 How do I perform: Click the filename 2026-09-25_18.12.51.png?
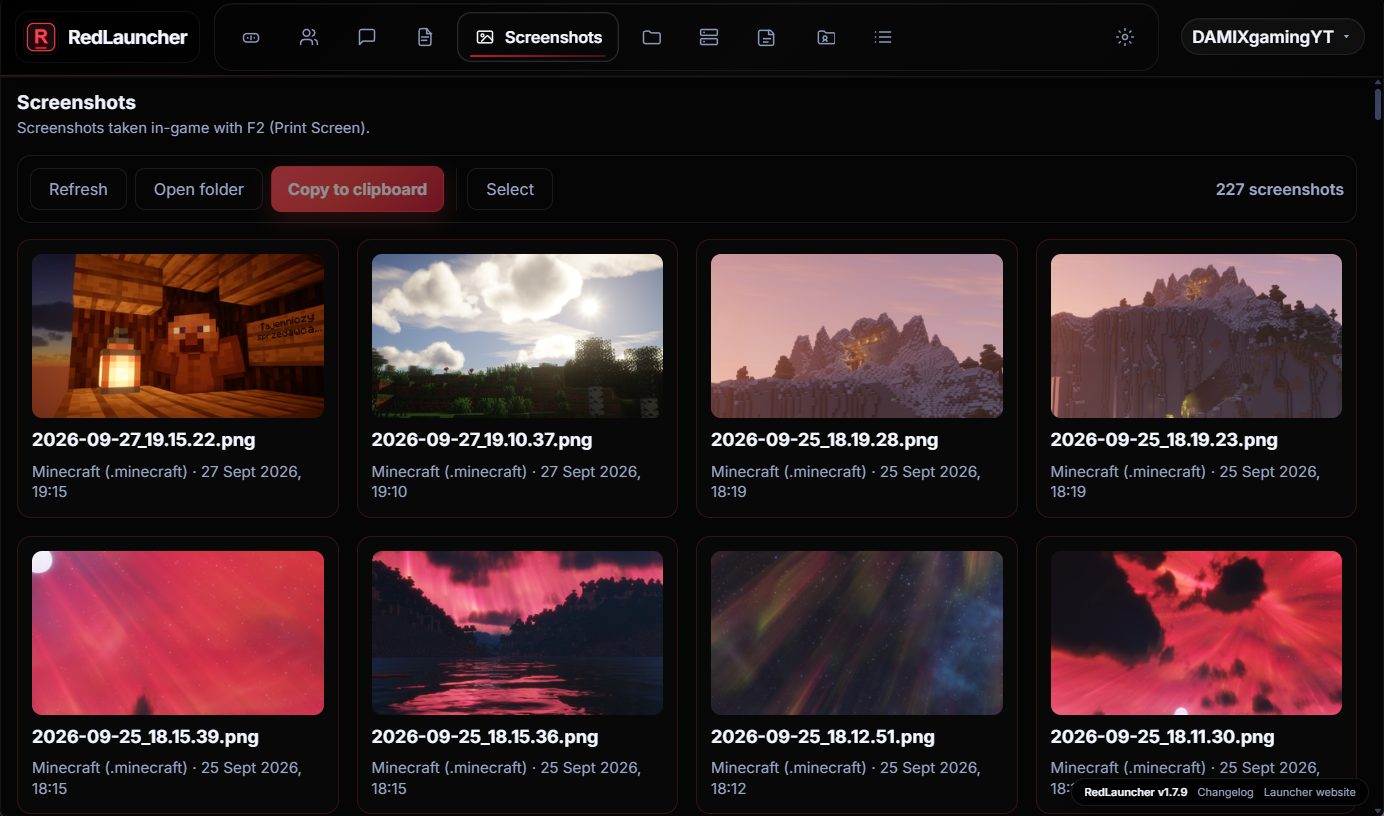click(x=823, y=737)
